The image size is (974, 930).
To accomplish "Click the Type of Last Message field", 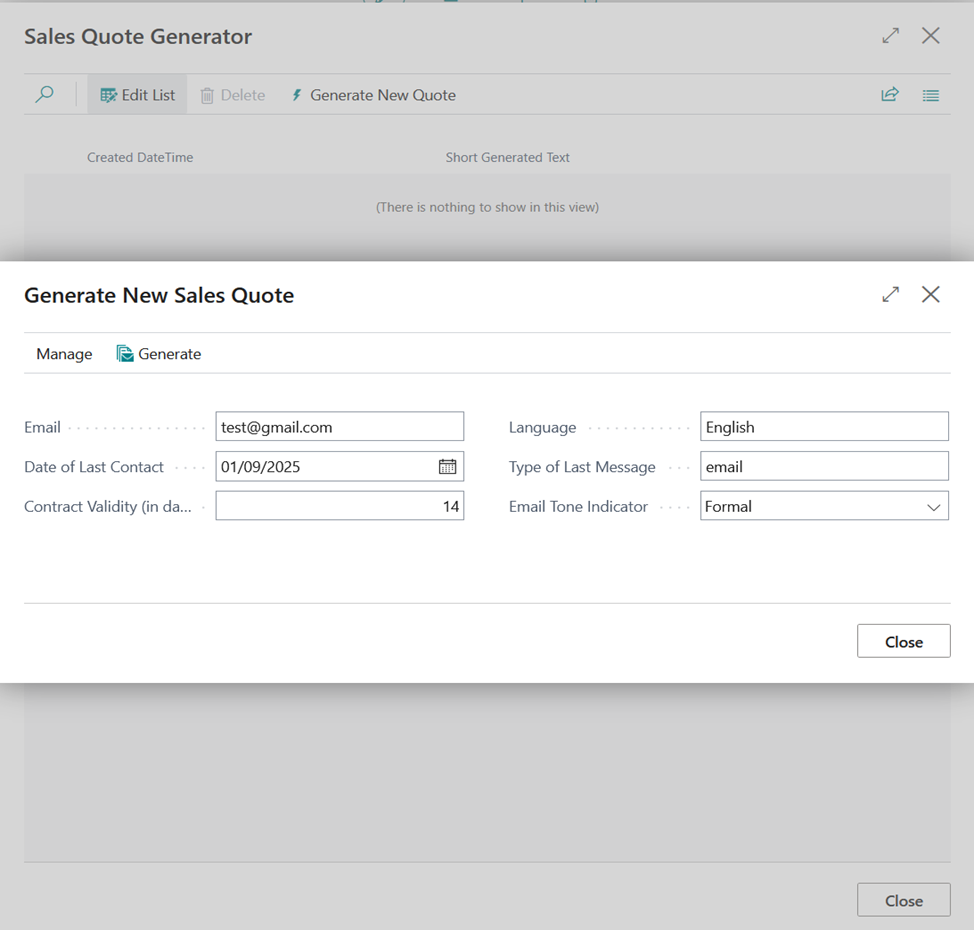I will pos(823,467).
